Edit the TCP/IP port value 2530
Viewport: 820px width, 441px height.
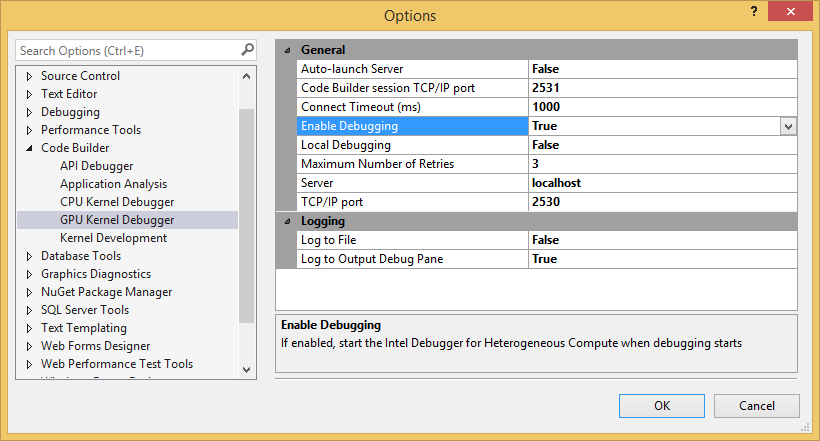pyautogui.click(x=662, y=202)
